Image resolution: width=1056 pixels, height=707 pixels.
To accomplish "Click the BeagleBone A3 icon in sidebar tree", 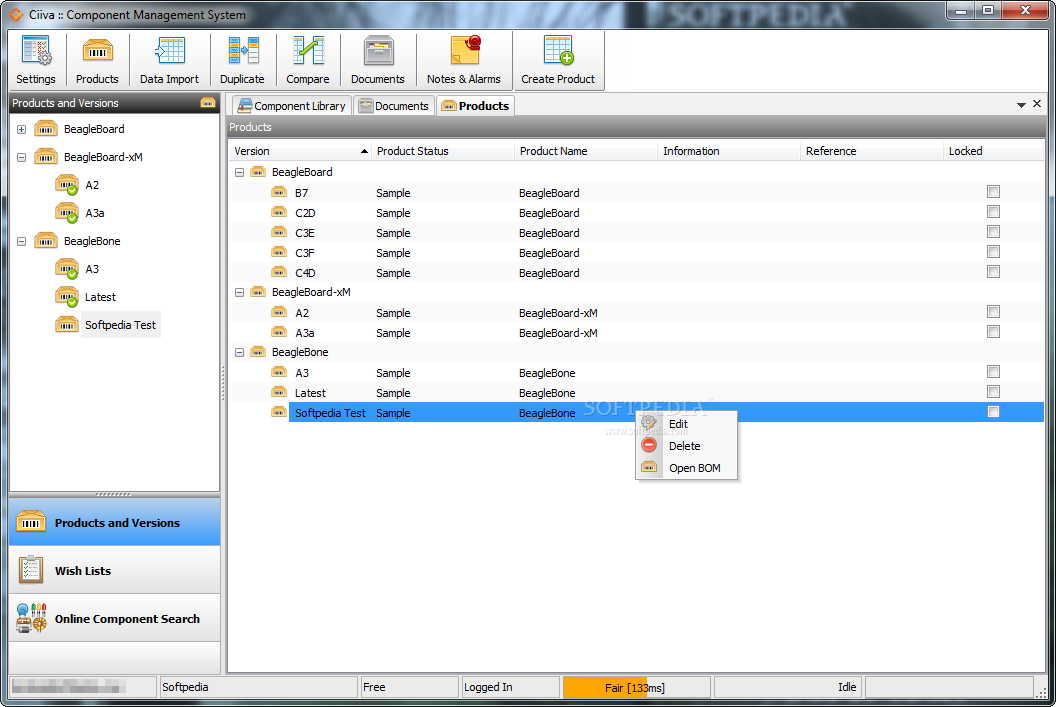I will tap(67, 269).
